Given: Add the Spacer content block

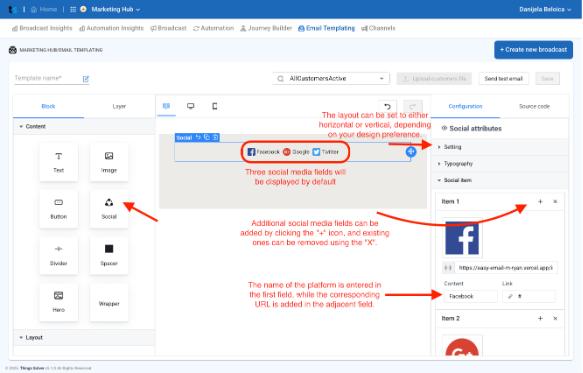Looking at the screenshot, I should click(109, 255).
